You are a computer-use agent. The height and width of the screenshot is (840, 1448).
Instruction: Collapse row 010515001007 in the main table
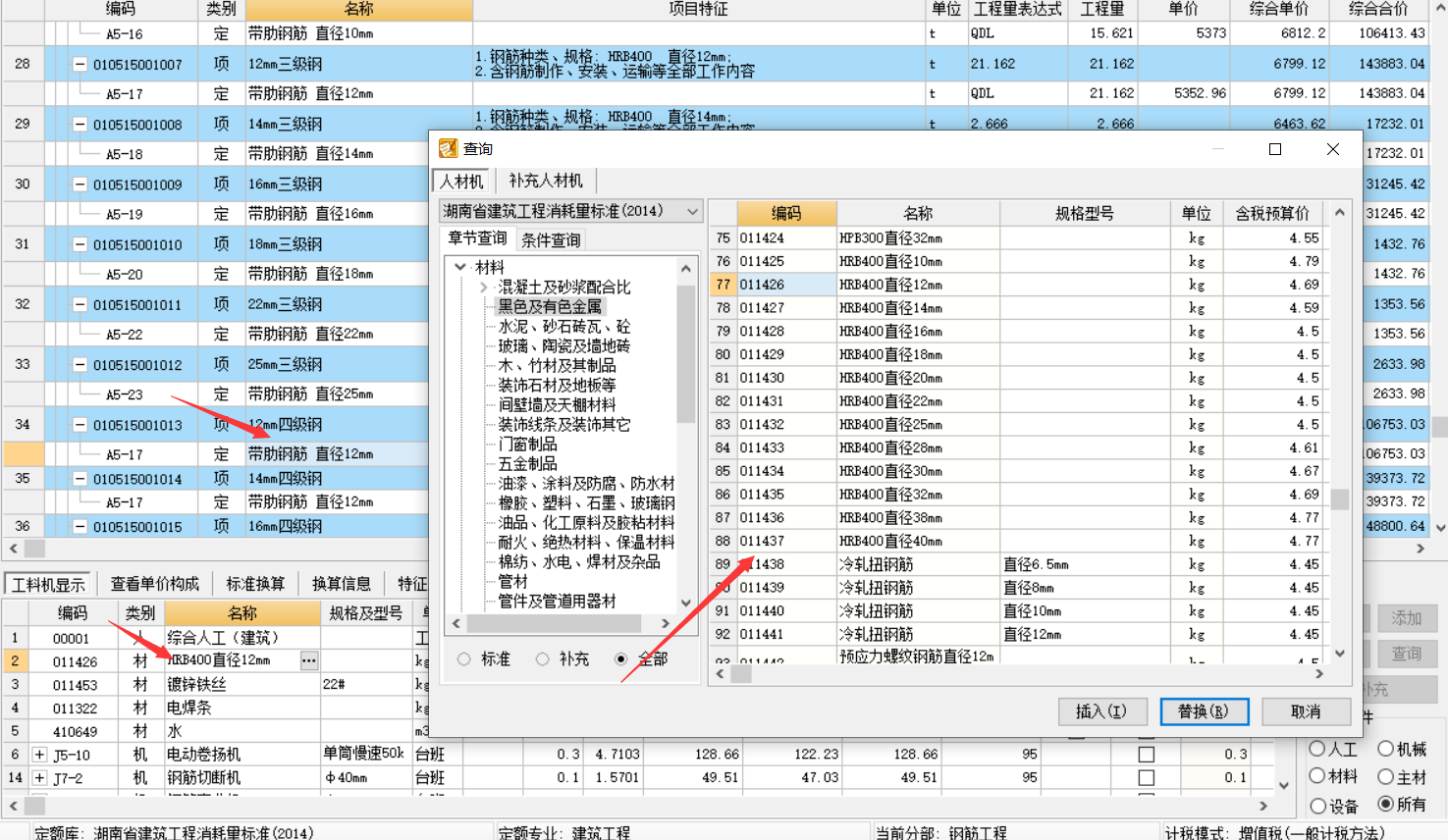click(x=80, y=64)
